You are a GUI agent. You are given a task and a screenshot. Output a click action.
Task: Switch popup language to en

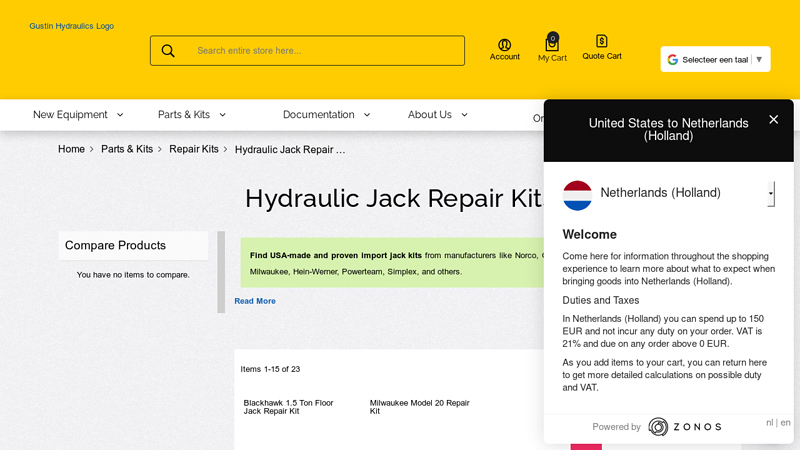785,422
